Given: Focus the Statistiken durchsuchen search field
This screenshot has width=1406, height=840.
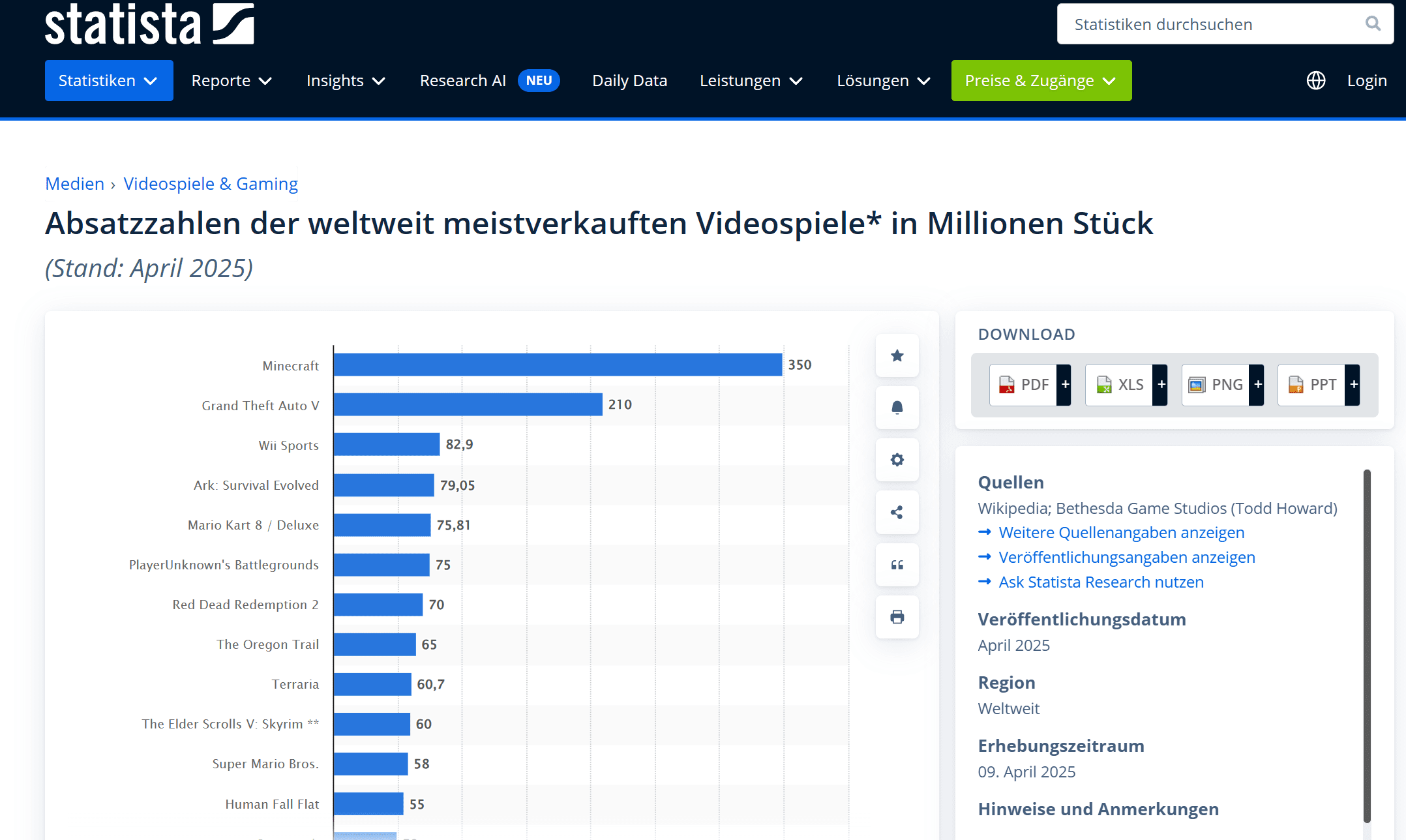Looking at the screenshot, I should click(1225, 24).
